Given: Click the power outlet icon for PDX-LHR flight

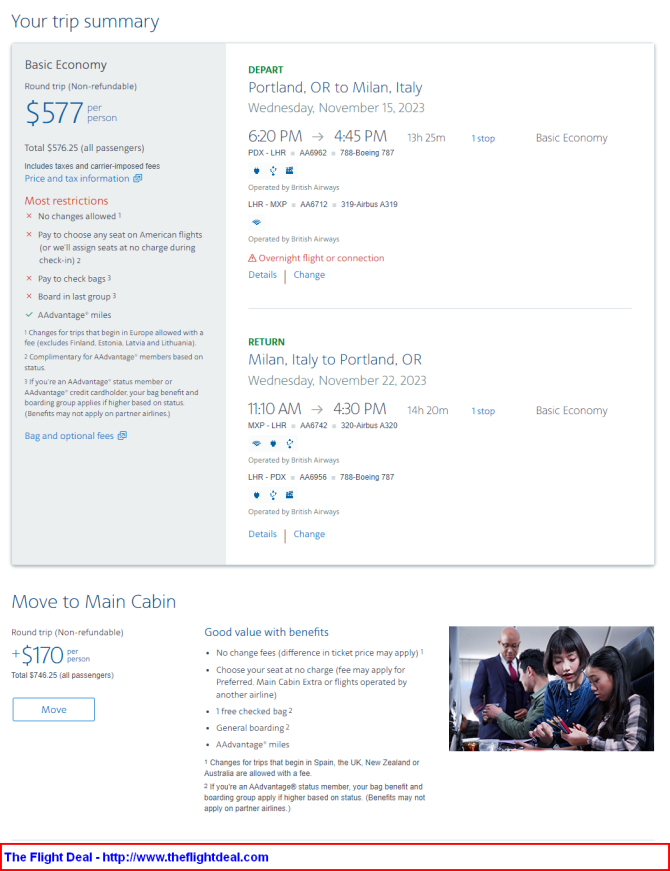Looking at the screenshot, I should coord(257,170).
